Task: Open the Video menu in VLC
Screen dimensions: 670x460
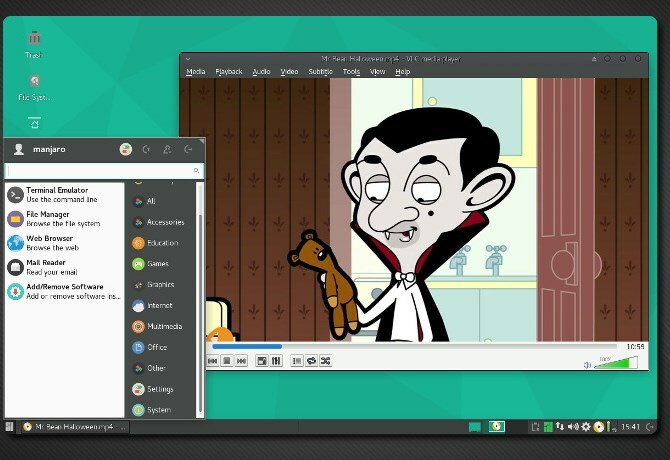Action: click(x=289, y=72)
